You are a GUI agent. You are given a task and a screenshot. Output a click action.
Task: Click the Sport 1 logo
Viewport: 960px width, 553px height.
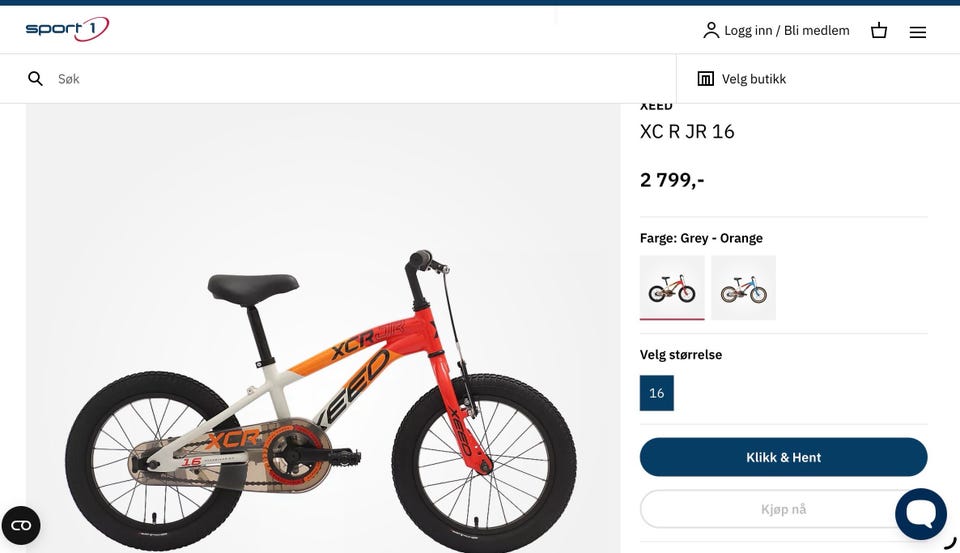coord(67,29)
